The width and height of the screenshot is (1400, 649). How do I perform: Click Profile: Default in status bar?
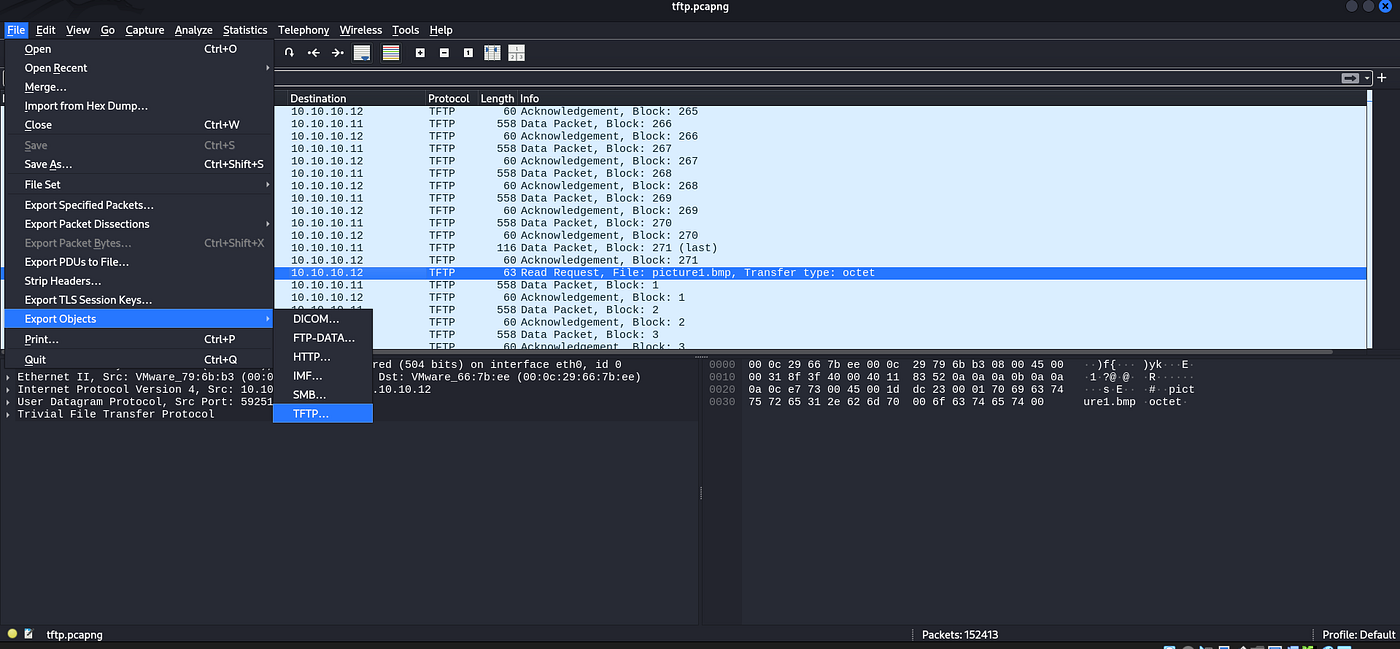pos(1358,635)
